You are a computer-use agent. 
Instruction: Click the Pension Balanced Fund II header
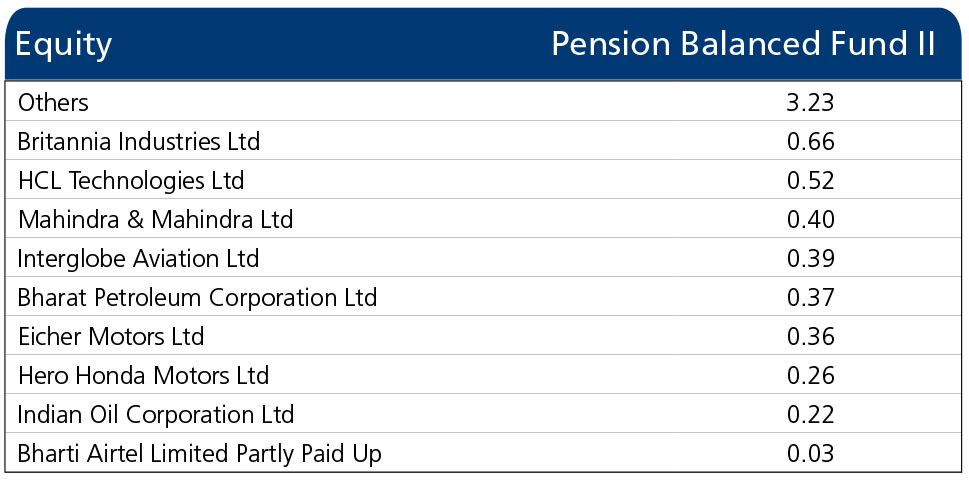(x=743, y=45)
